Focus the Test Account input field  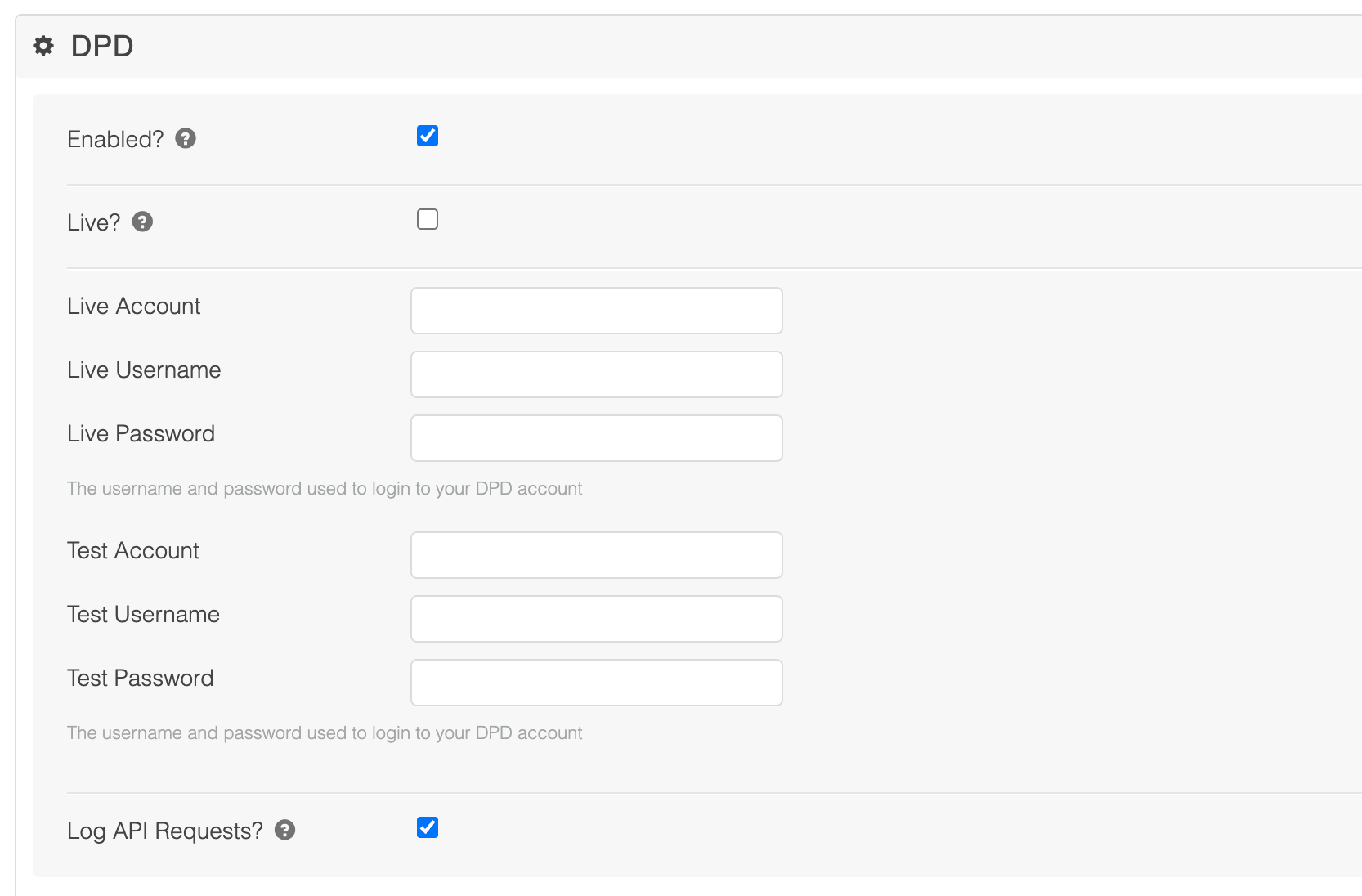pyautogui.click(x=597, y=555)
